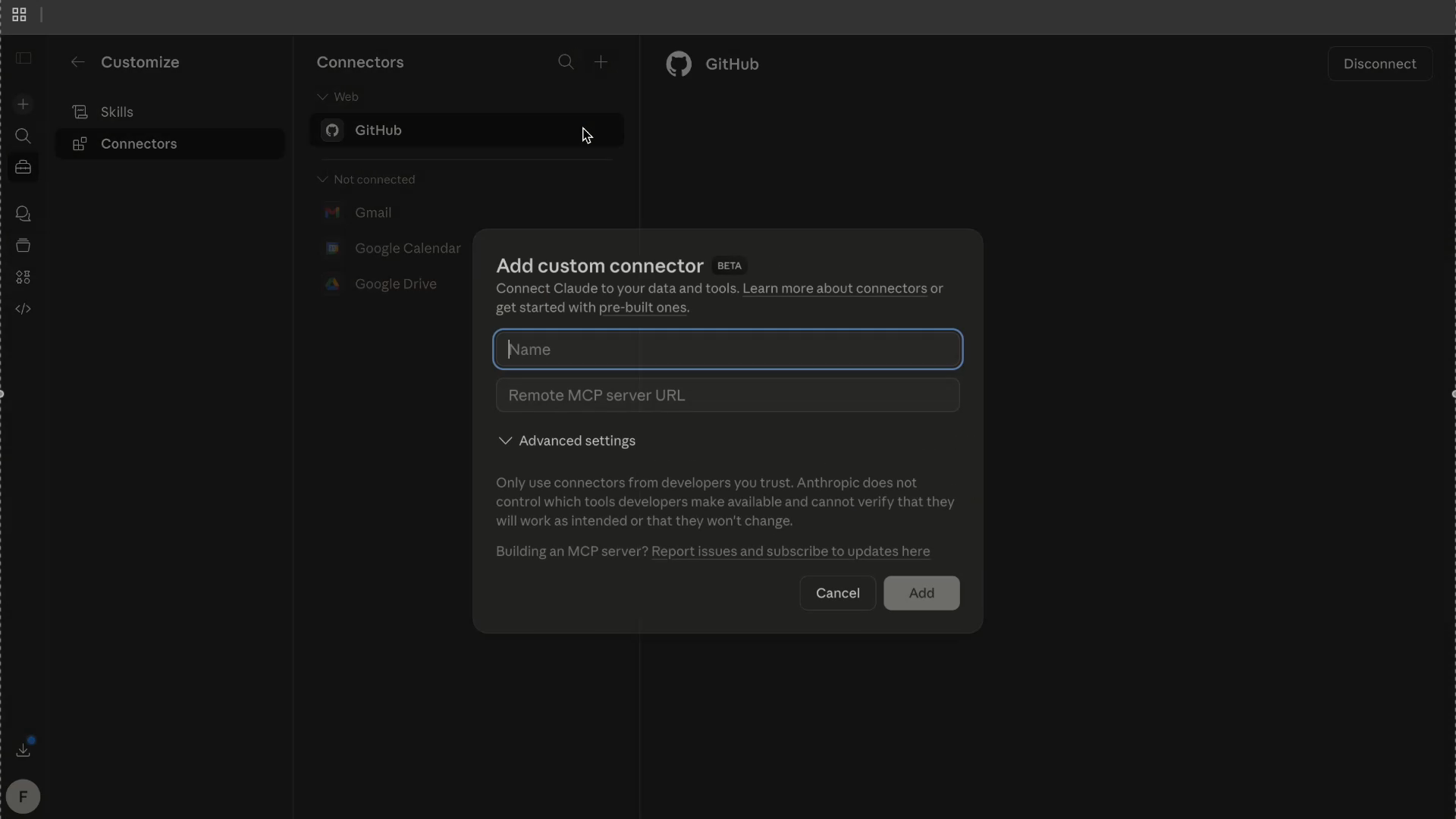Open the toolbox icon in the sidebar
Viewport: 1456px width, 819px height.
[x=24, y=168]
